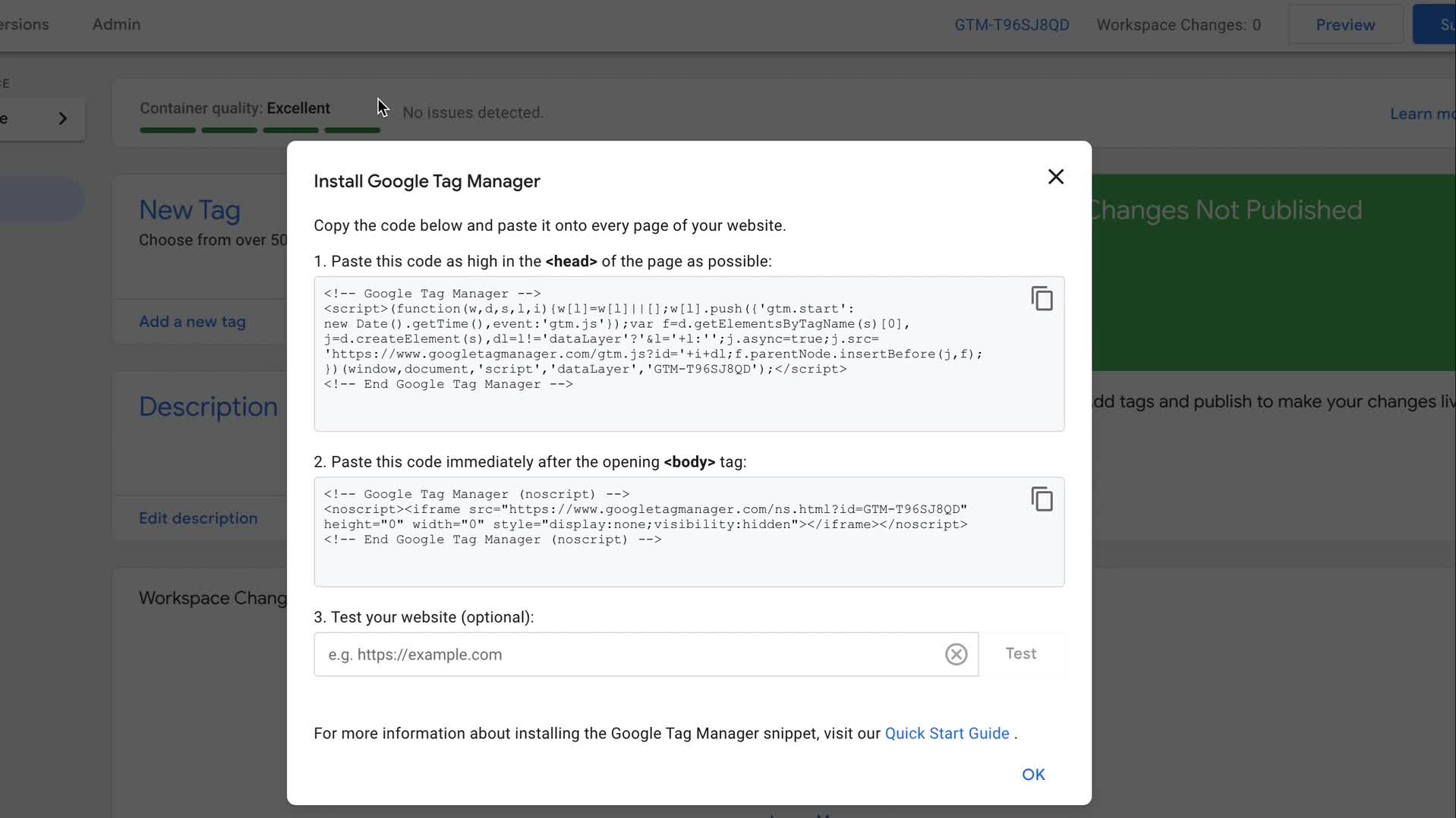Clear the test website URL field
The width and height of the screenshot is (1456, 818).
click(956, 654)
